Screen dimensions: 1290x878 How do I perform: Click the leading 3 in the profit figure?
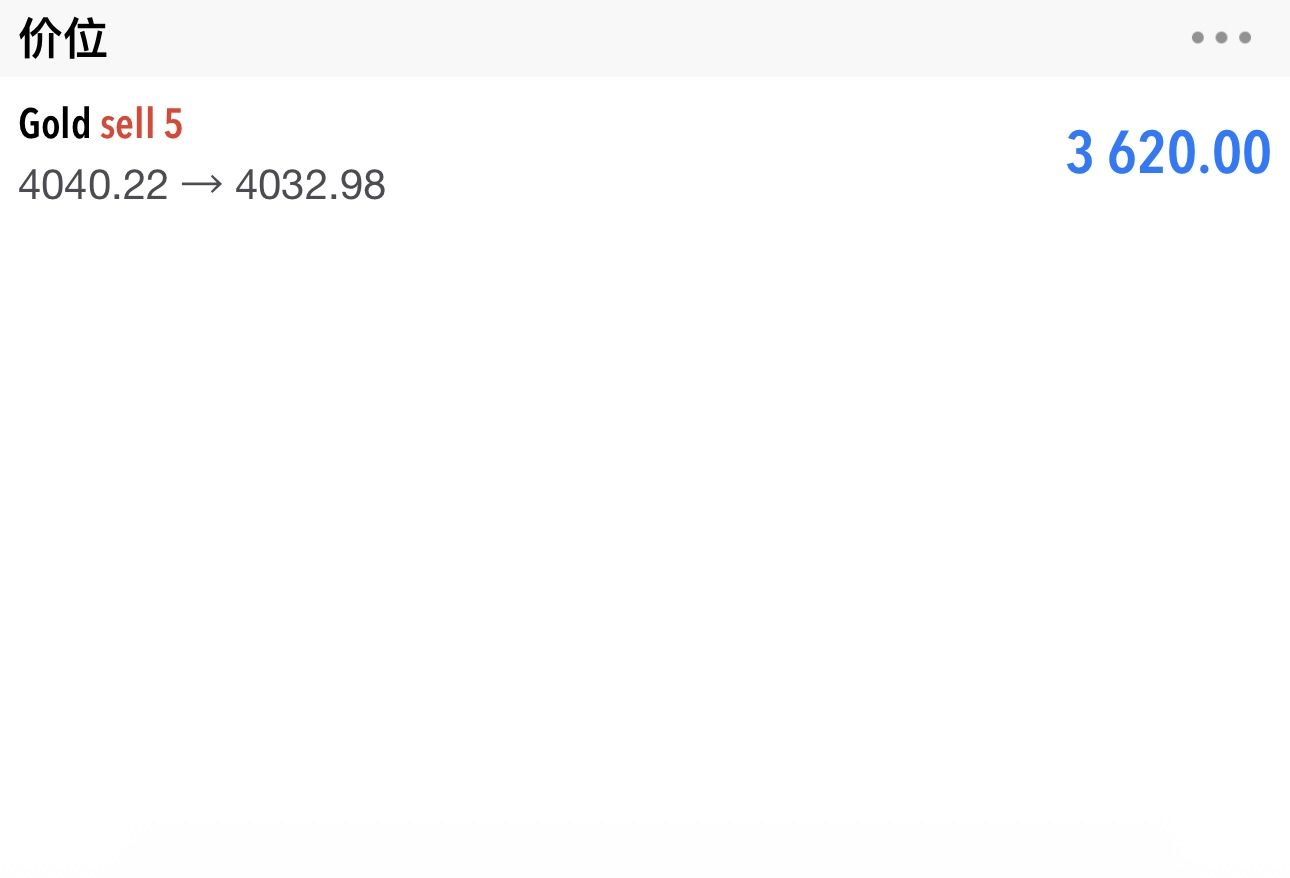point(1080,153)
